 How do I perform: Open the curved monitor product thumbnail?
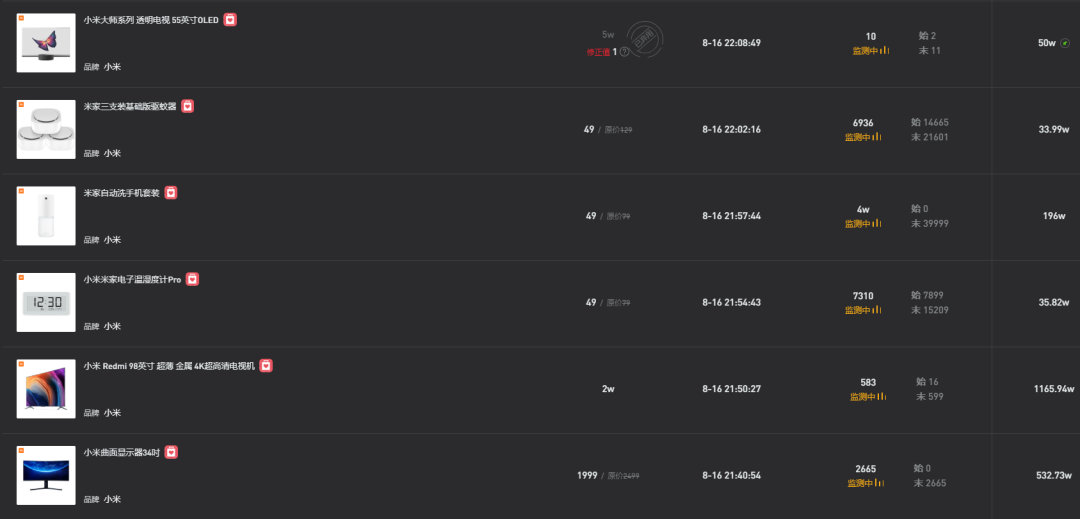(46, 475)
